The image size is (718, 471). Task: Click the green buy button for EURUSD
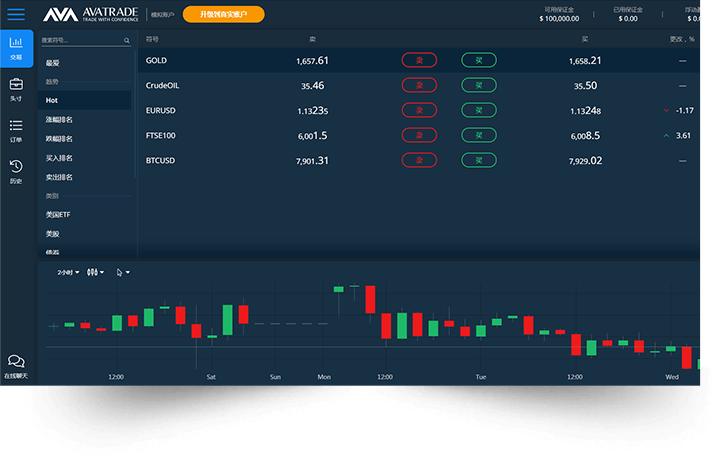click(478, 110)
